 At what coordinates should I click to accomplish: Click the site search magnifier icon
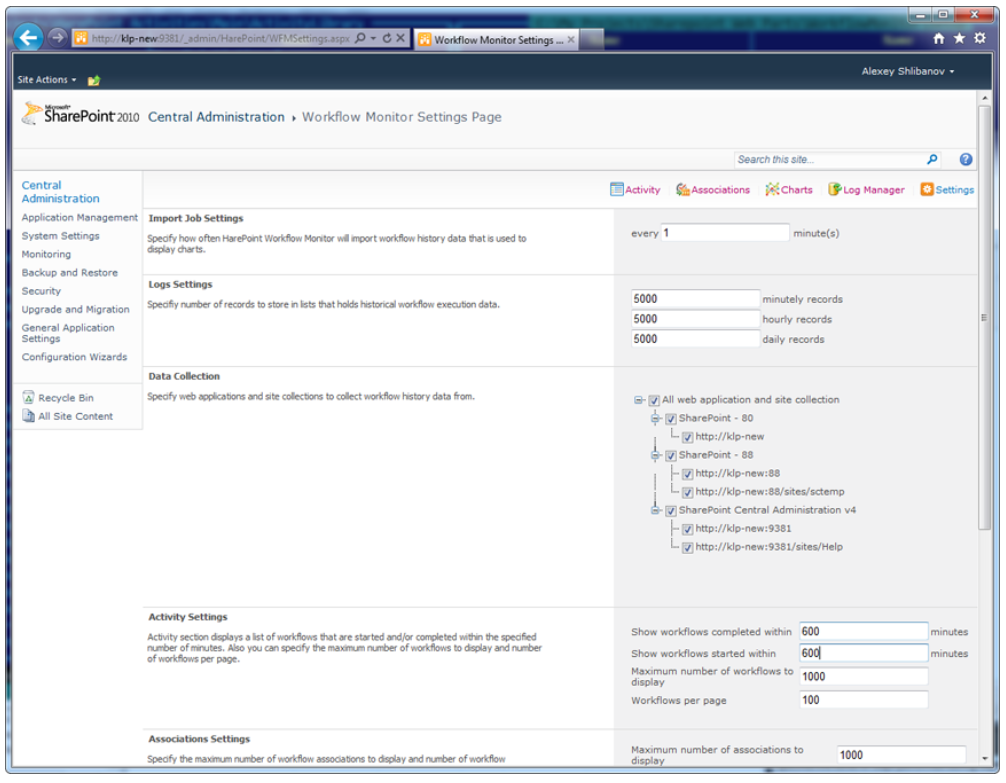tap(932, 159)
